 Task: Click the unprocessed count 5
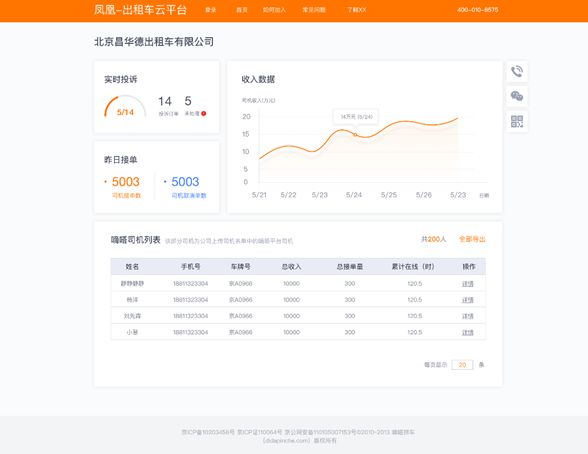click(x=188, y=101)
